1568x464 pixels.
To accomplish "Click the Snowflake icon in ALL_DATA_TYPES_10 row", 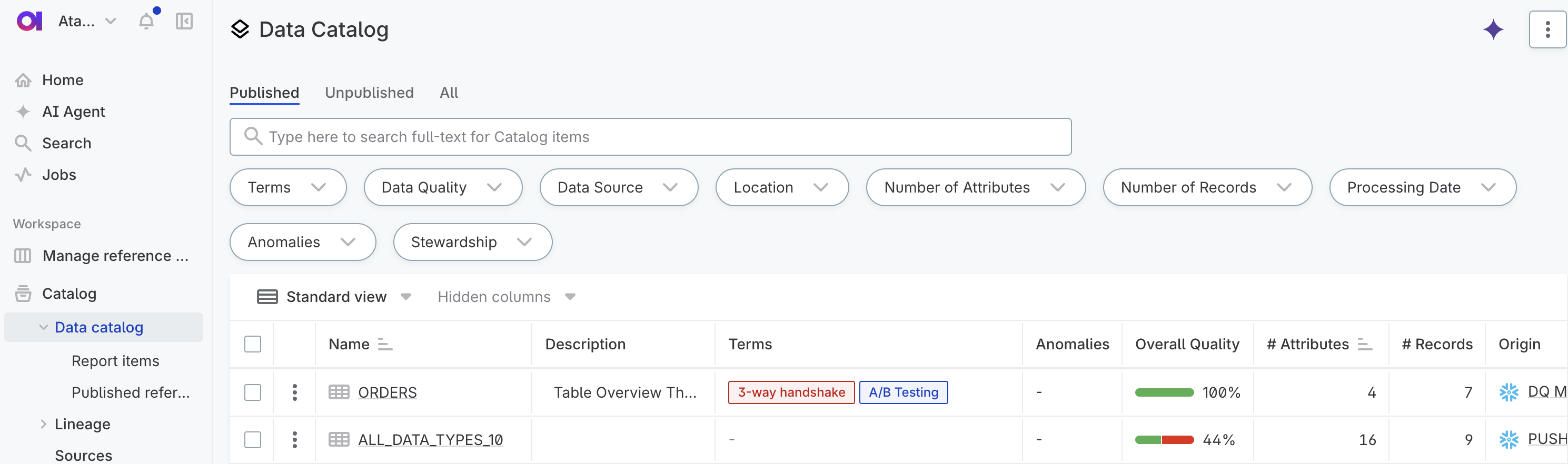I will (1509, 440).
